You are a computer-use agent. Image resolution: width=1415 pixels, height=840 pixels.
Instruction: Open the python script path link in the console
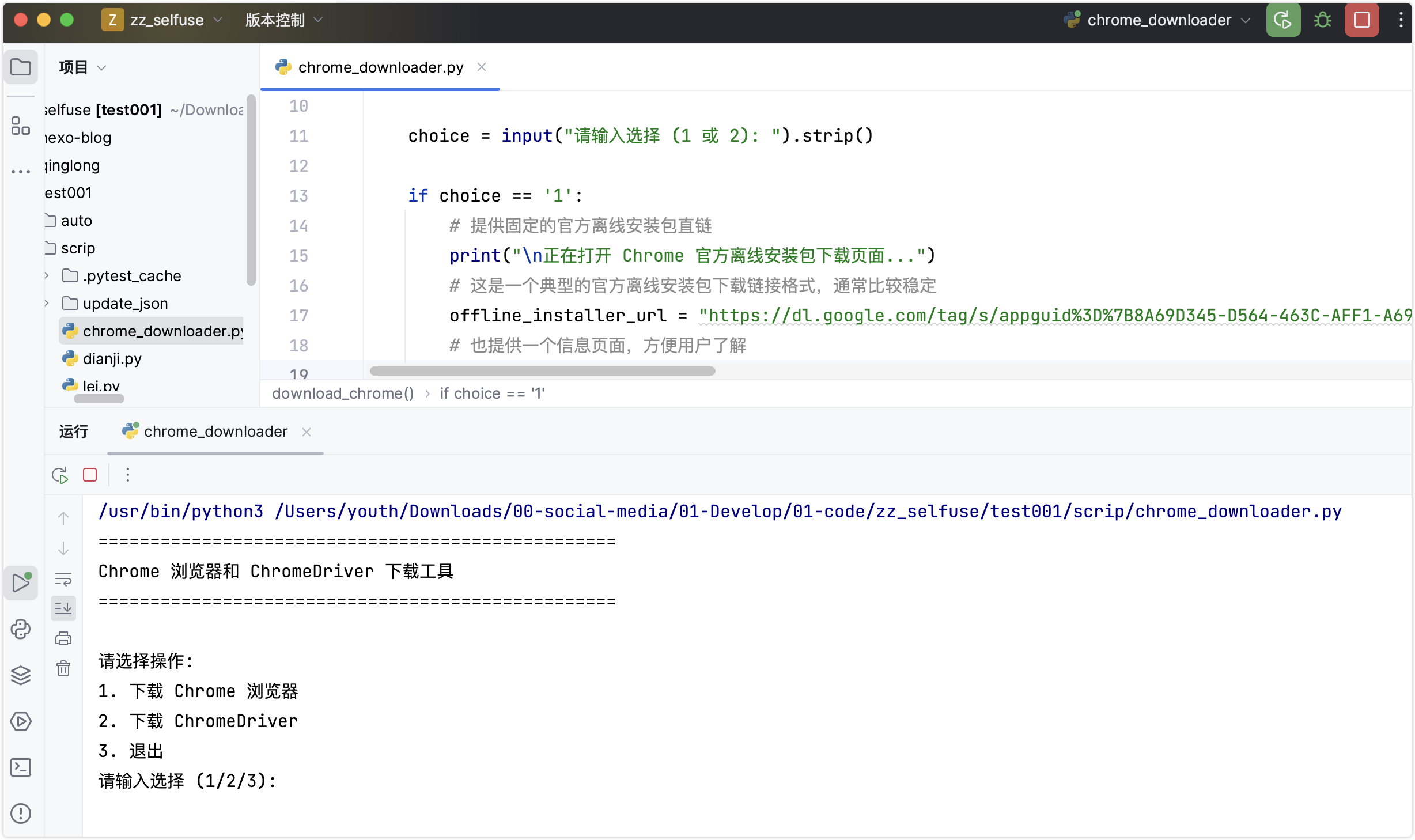coord(808,512)
